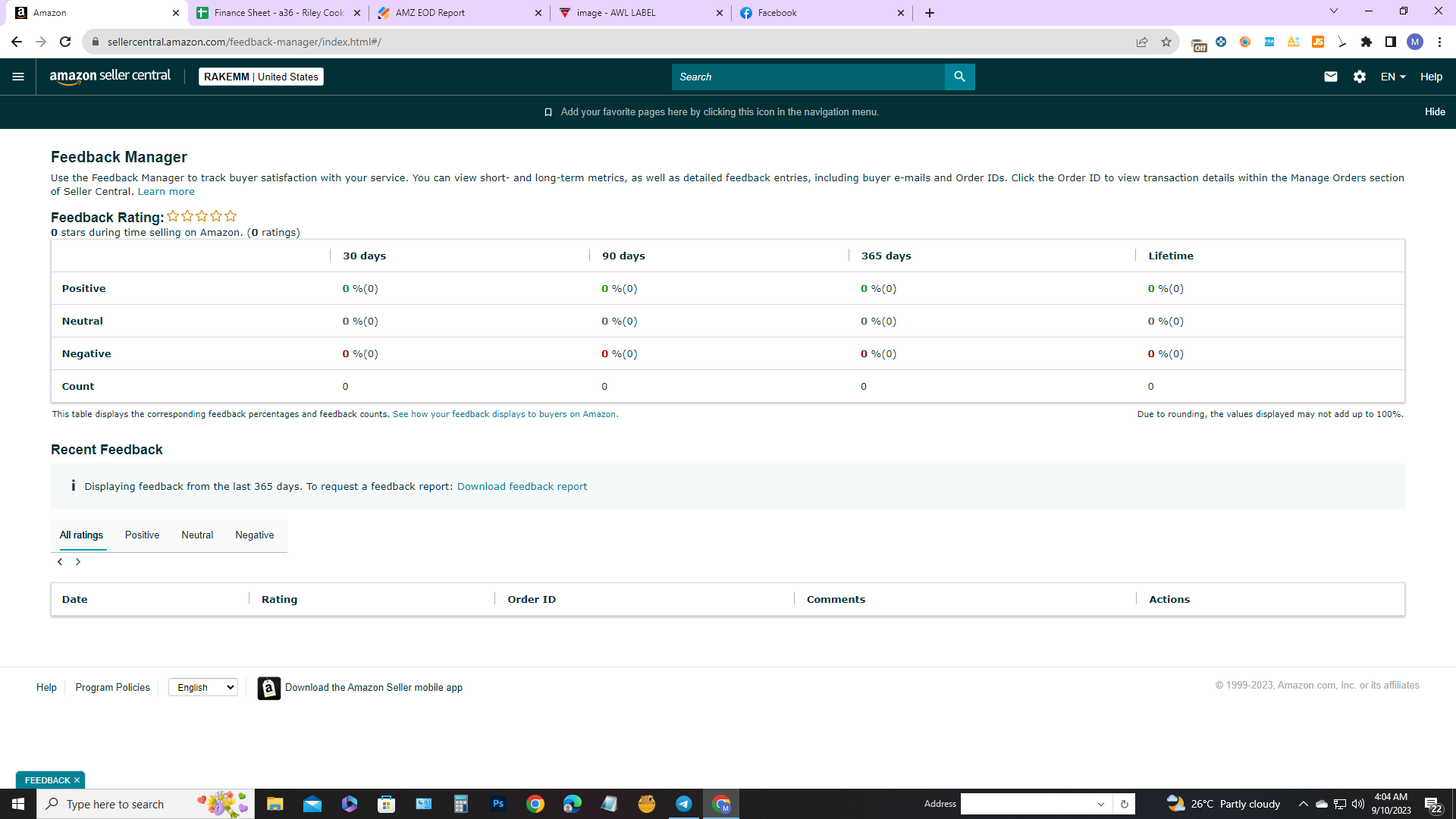Screen dimensions: 1456x819
Task: Close the Facebook browser tab
Action: click(x=901, y=13)
